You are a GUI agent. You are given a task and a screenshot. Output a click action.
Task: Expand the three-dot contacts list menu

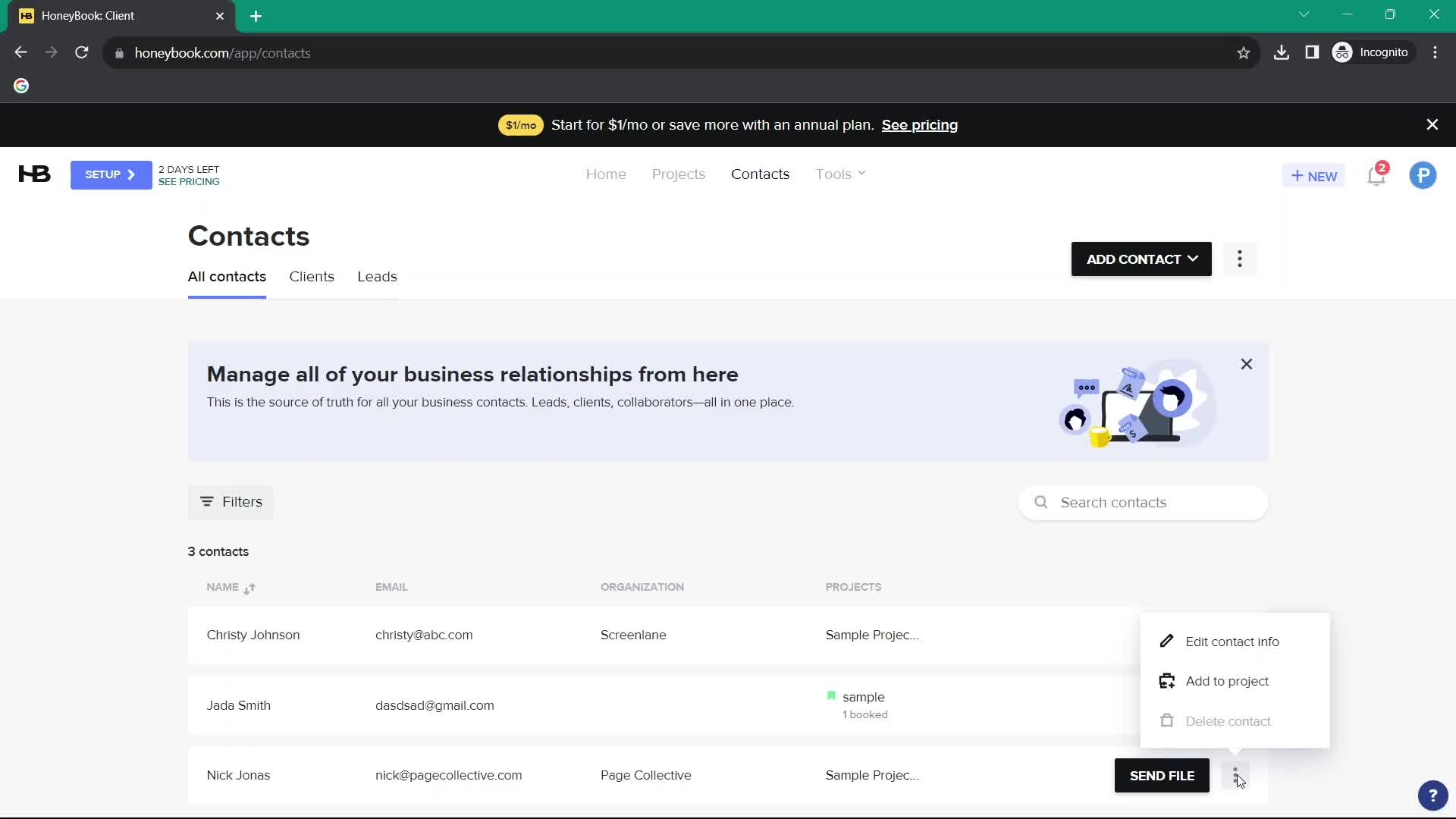[x=1240, y=259]
